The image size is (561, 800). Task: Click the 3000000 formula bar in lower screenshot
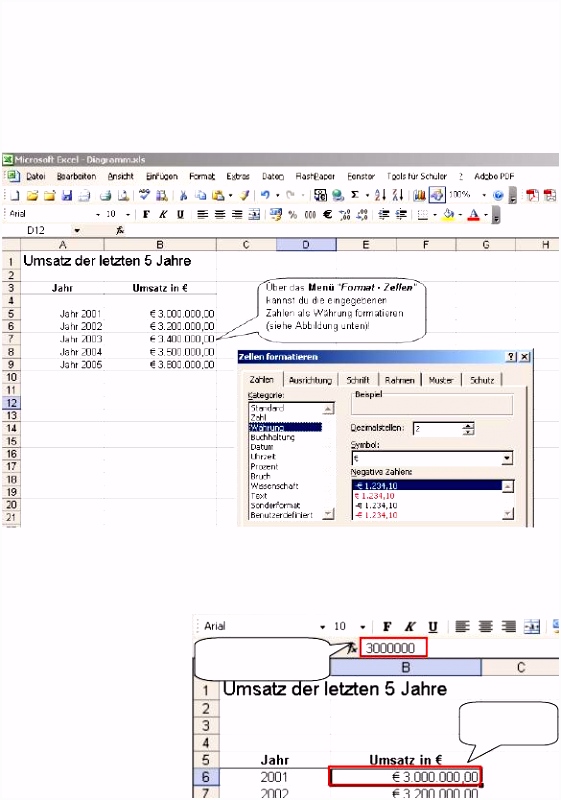(x=393, y=648)
